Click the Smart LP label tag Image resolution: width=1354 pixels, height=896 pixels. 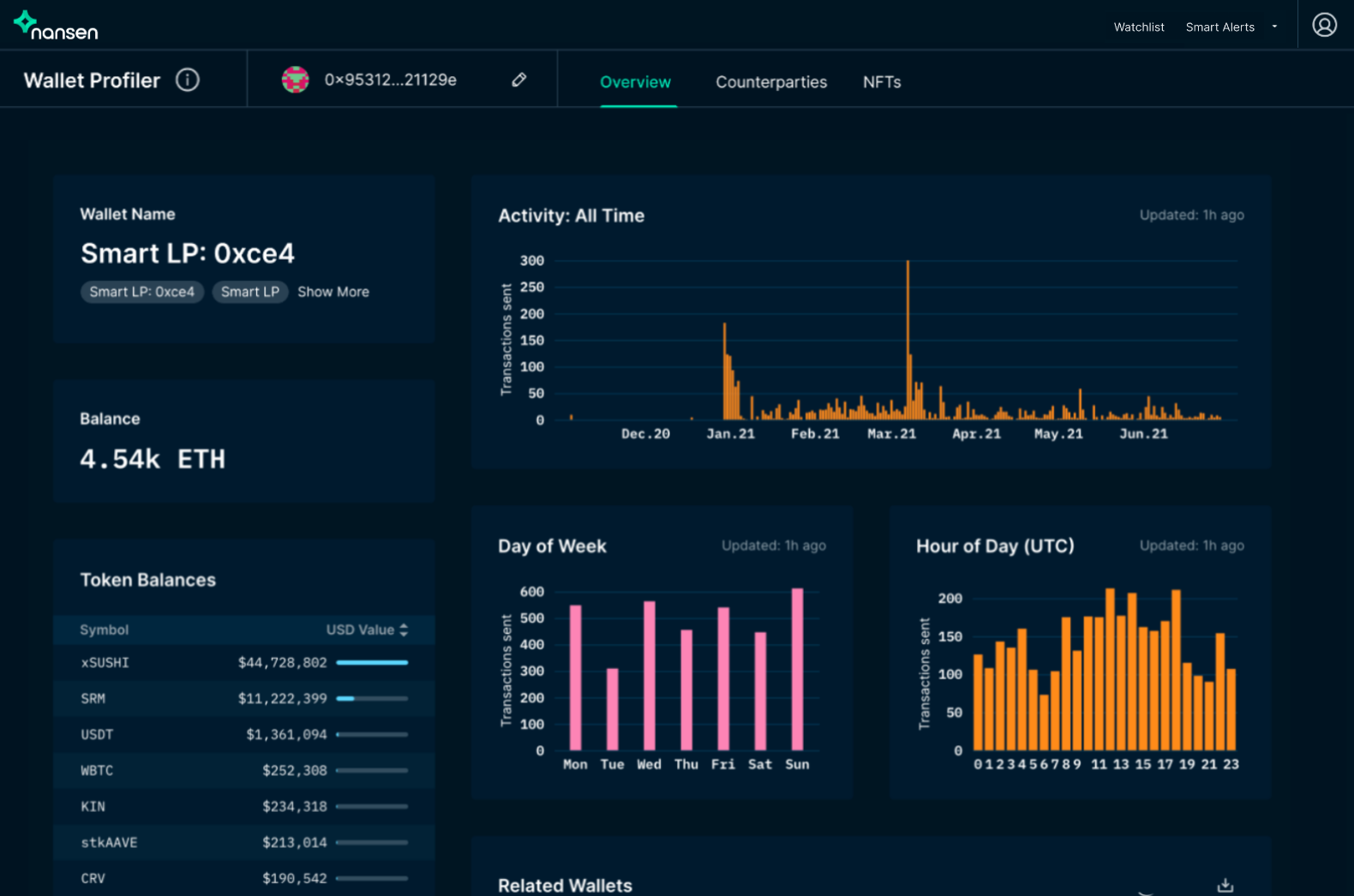click(250, 292)
